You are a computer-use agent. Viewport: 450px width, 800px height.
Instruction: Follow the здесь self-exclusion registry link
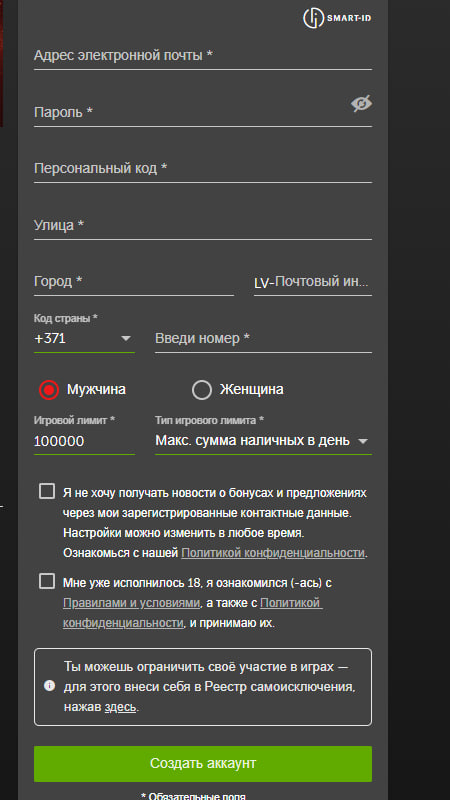point(120,707)
